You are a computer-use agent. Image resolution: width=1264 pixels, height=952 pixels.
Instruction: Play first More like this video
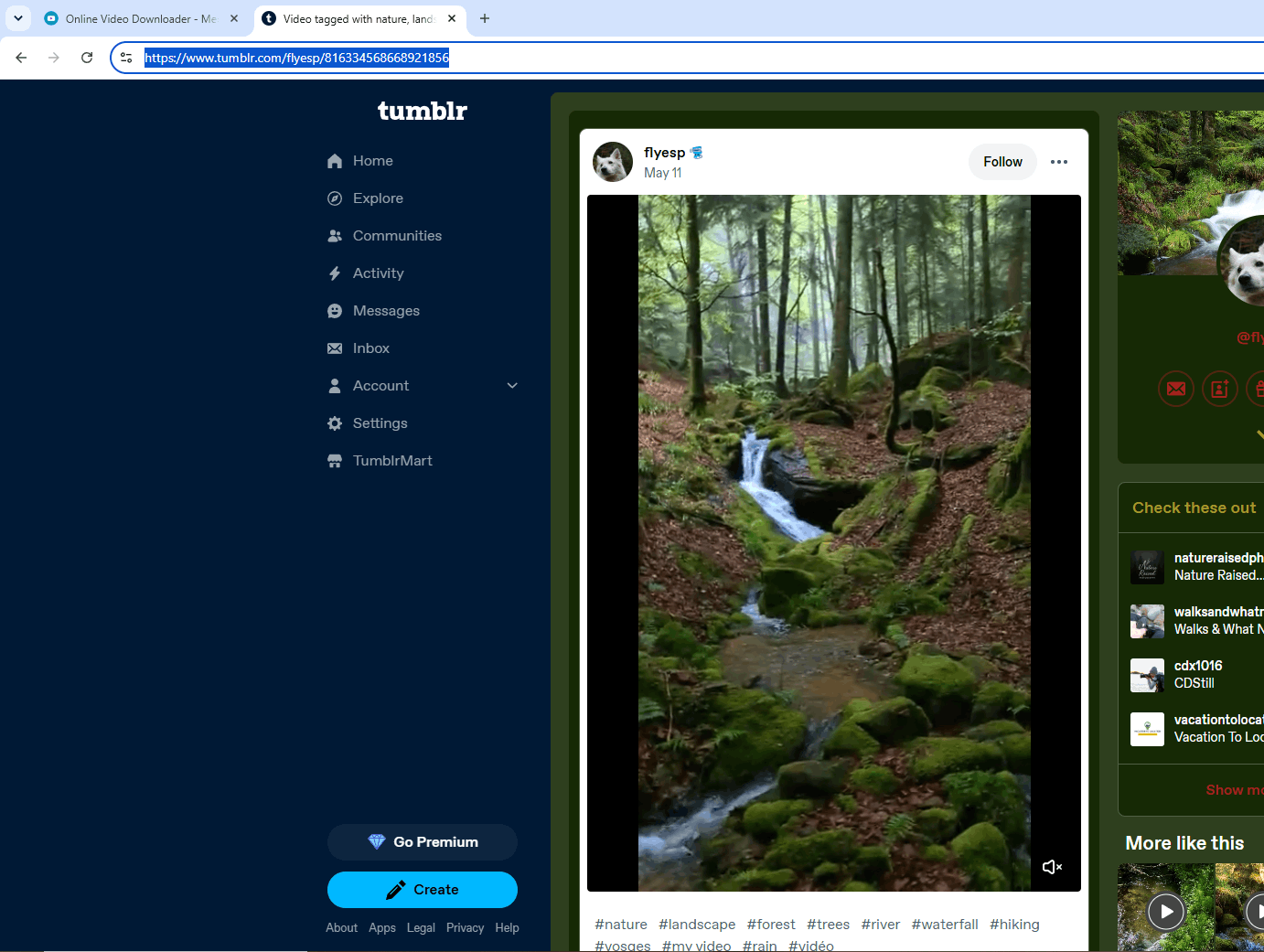click(1166, 911)
